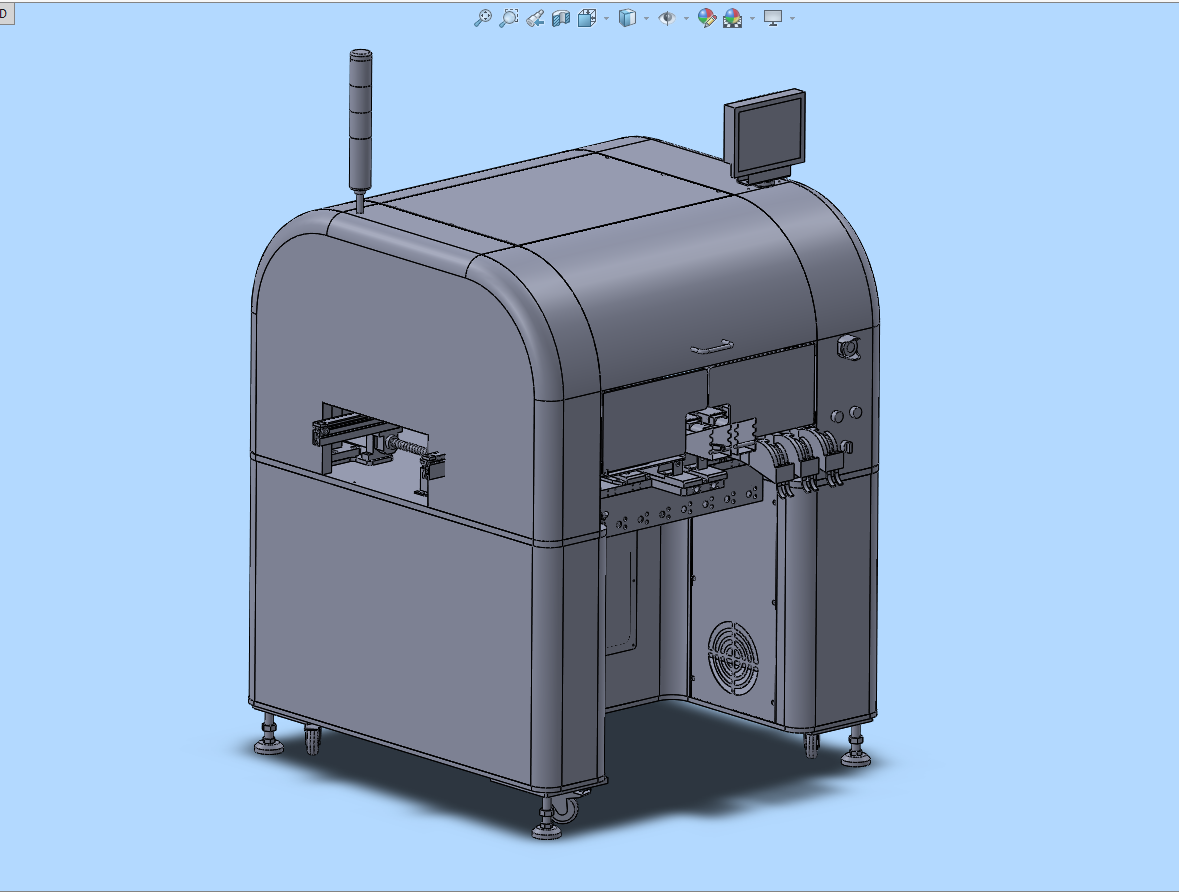Expand the Hide/Show Items dropdown arrow

point(686,19)
